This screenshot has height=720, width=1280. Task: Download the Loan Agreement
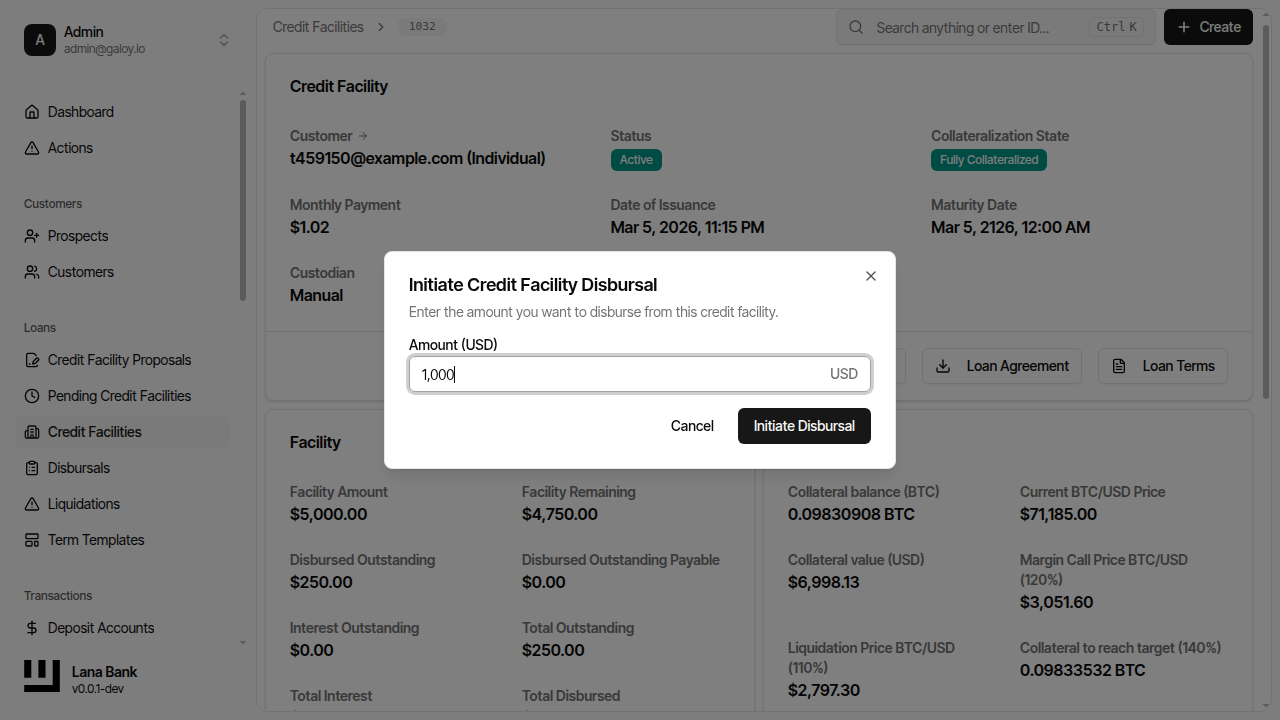coord(1002,366)
